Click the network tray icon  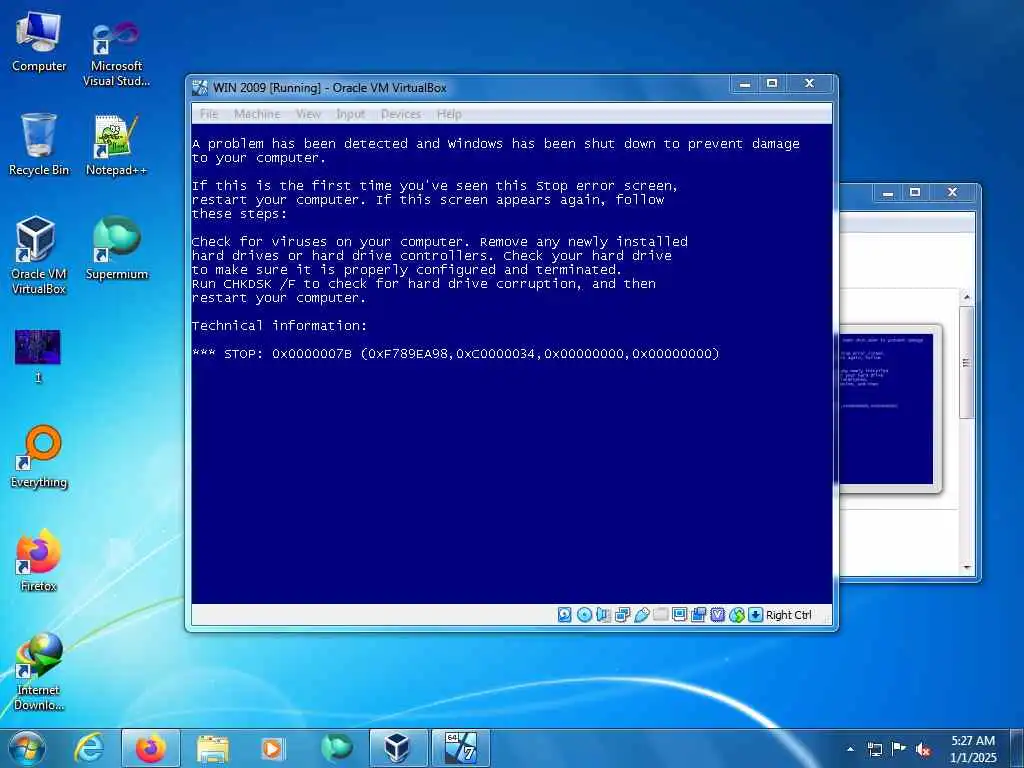[x=874, y=749]
